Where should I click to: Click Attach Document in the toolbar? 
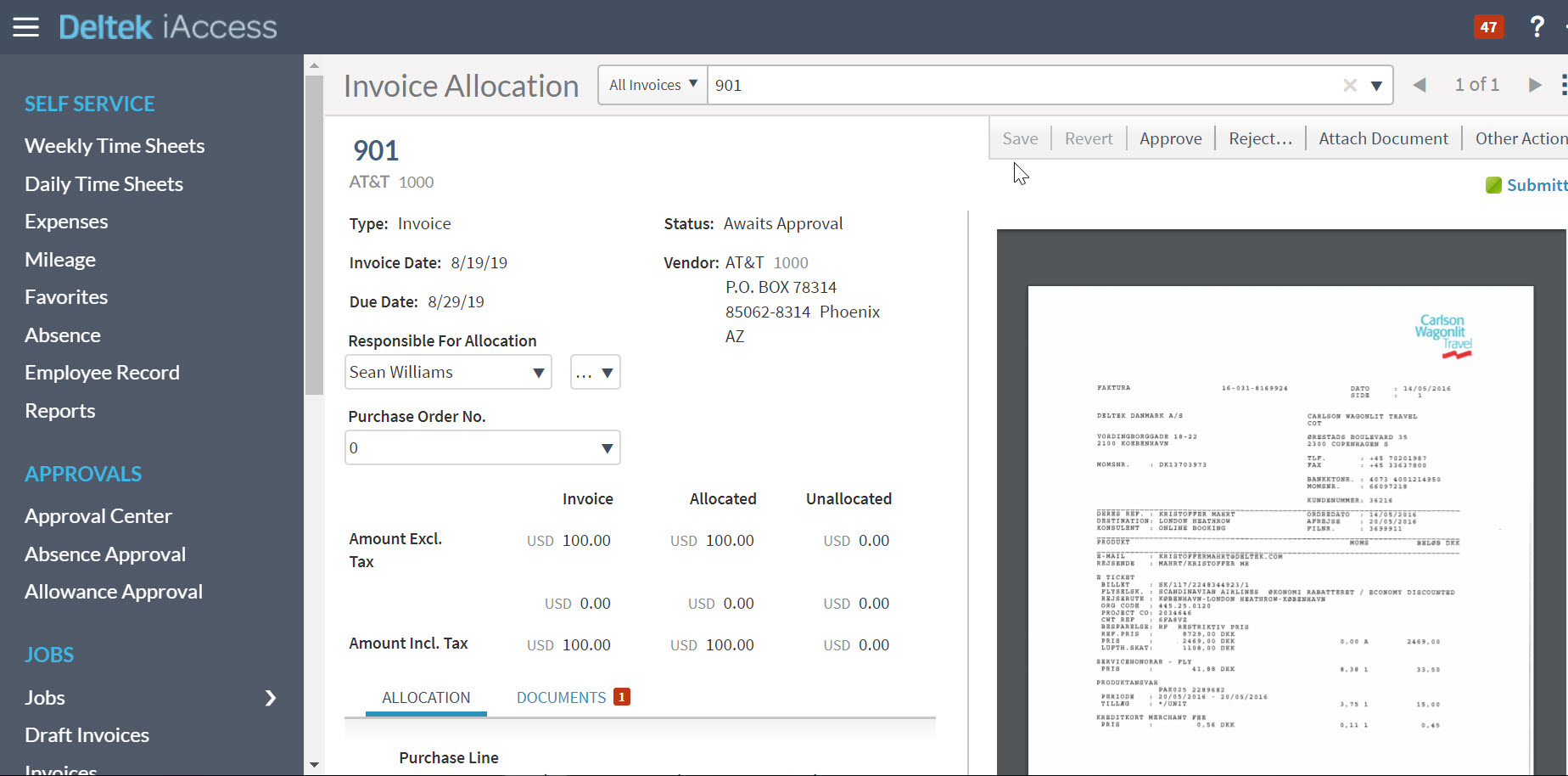1383,138
